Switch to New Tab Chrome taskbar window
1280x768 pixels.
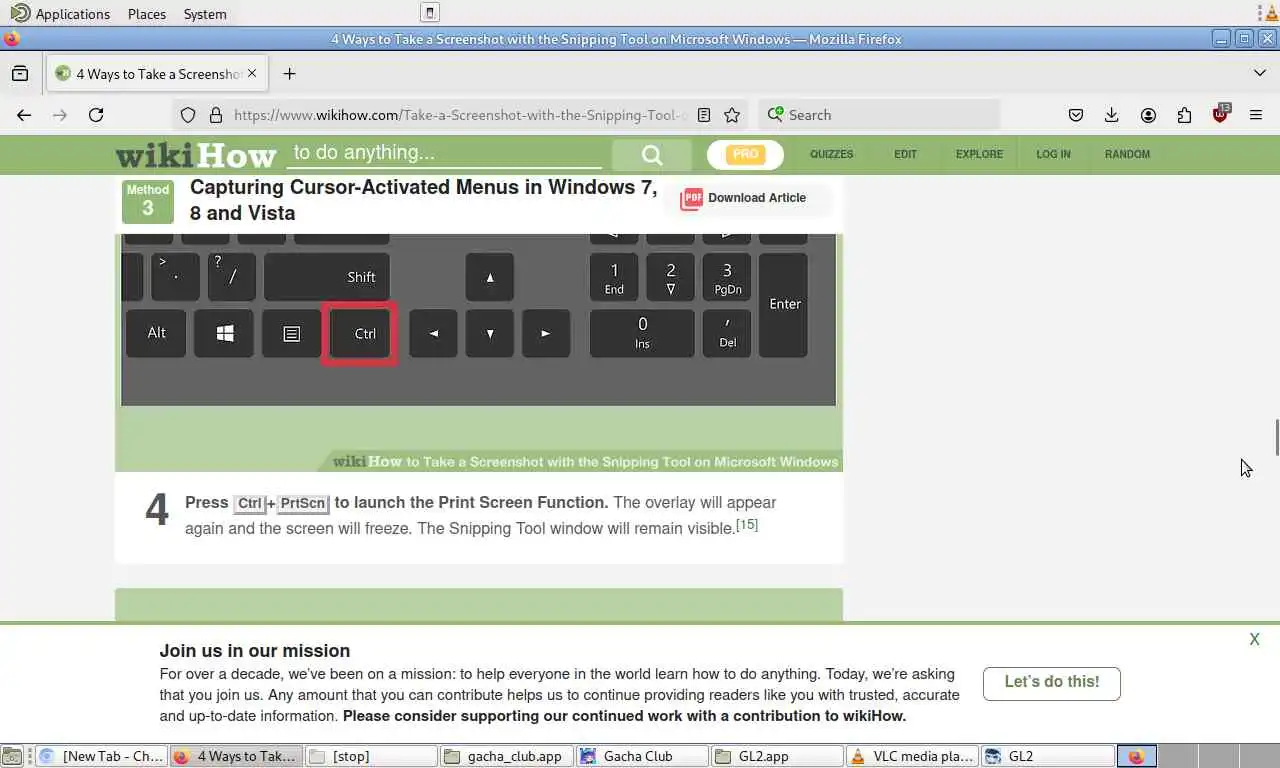(x=101, y=756)
